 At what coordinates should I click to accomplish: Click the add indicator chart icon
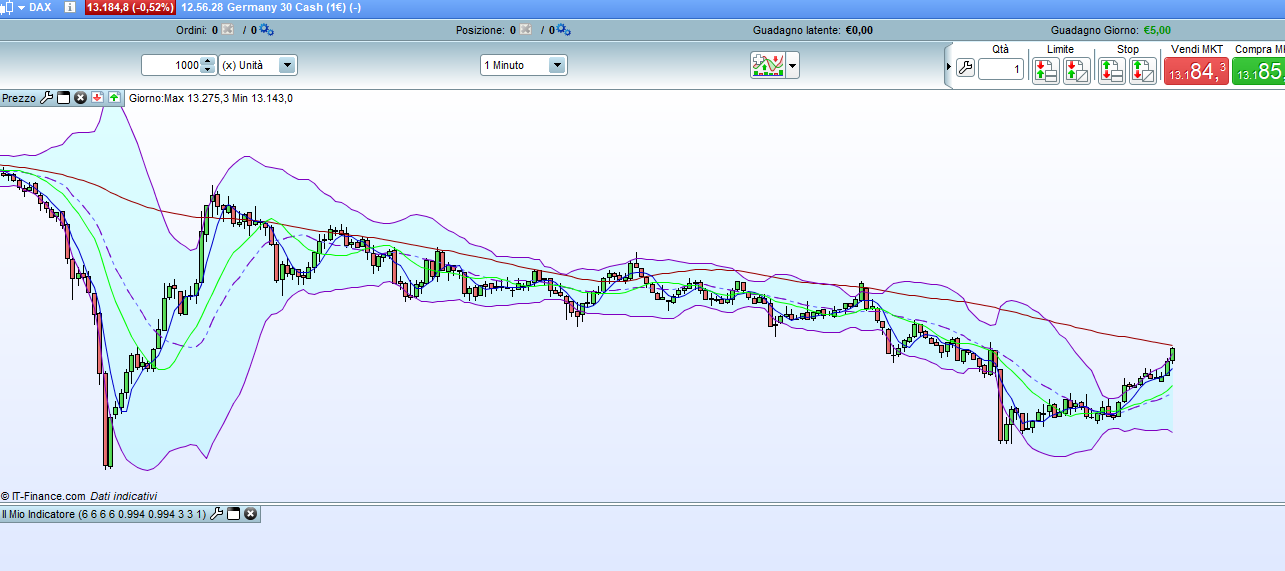point(768,66)
